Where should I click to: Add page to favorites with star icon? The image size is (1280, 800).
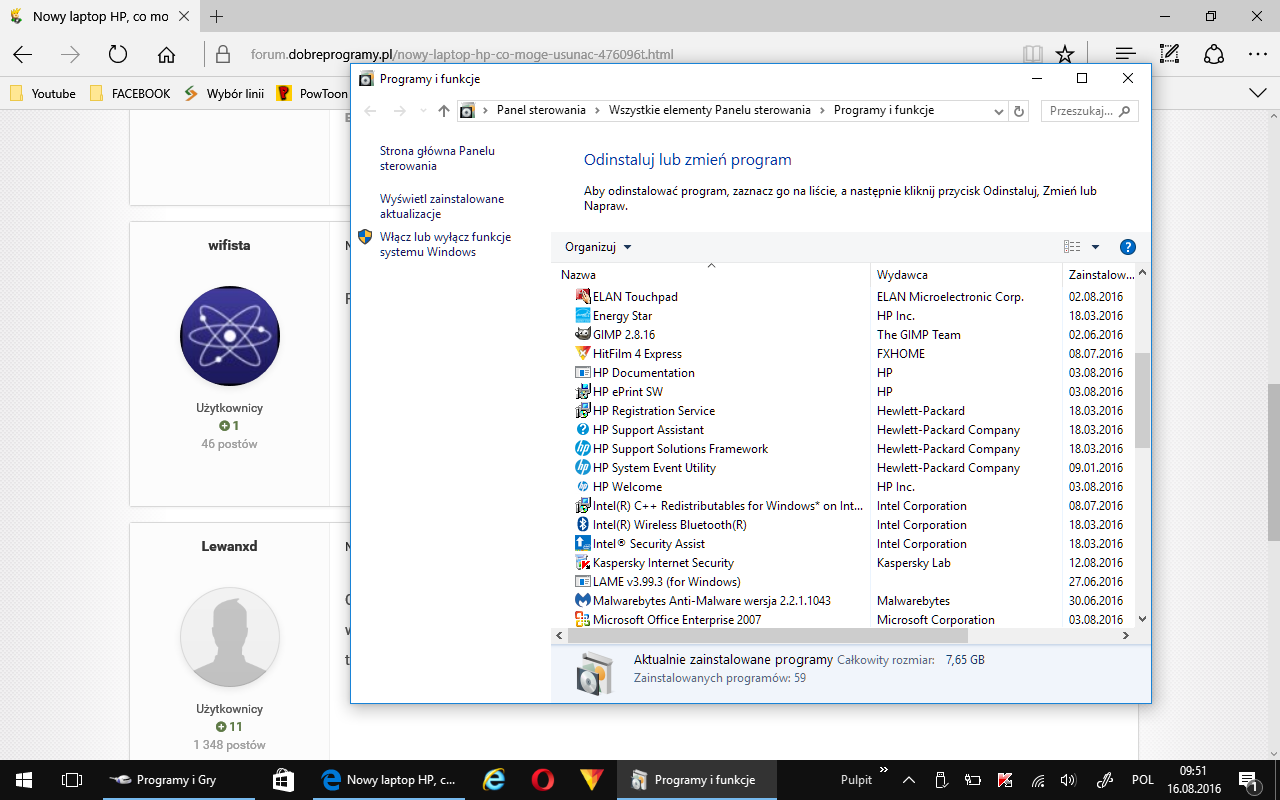click(1066, 54)
